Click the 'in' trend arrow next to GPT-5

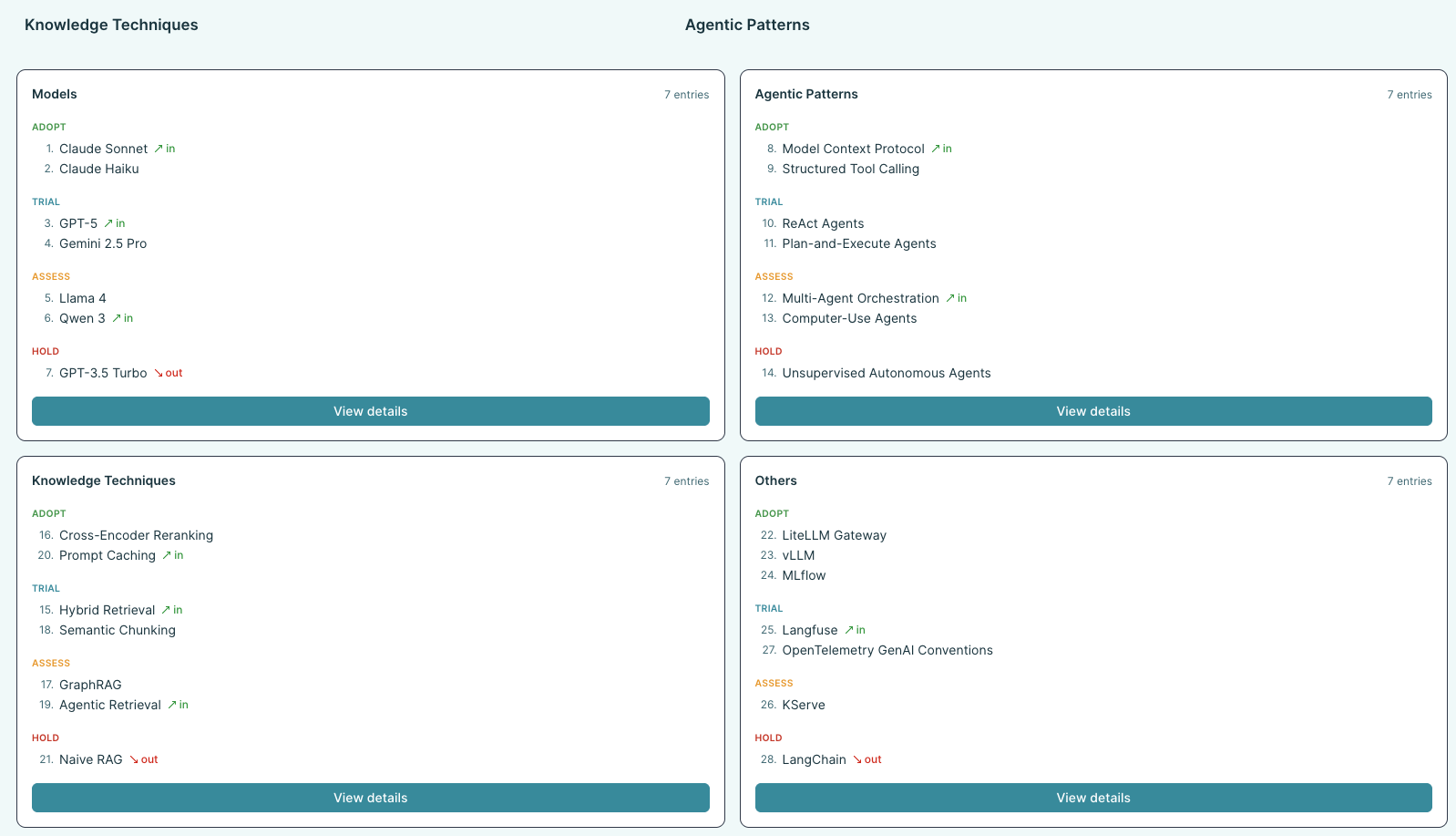tap(115, 223)
